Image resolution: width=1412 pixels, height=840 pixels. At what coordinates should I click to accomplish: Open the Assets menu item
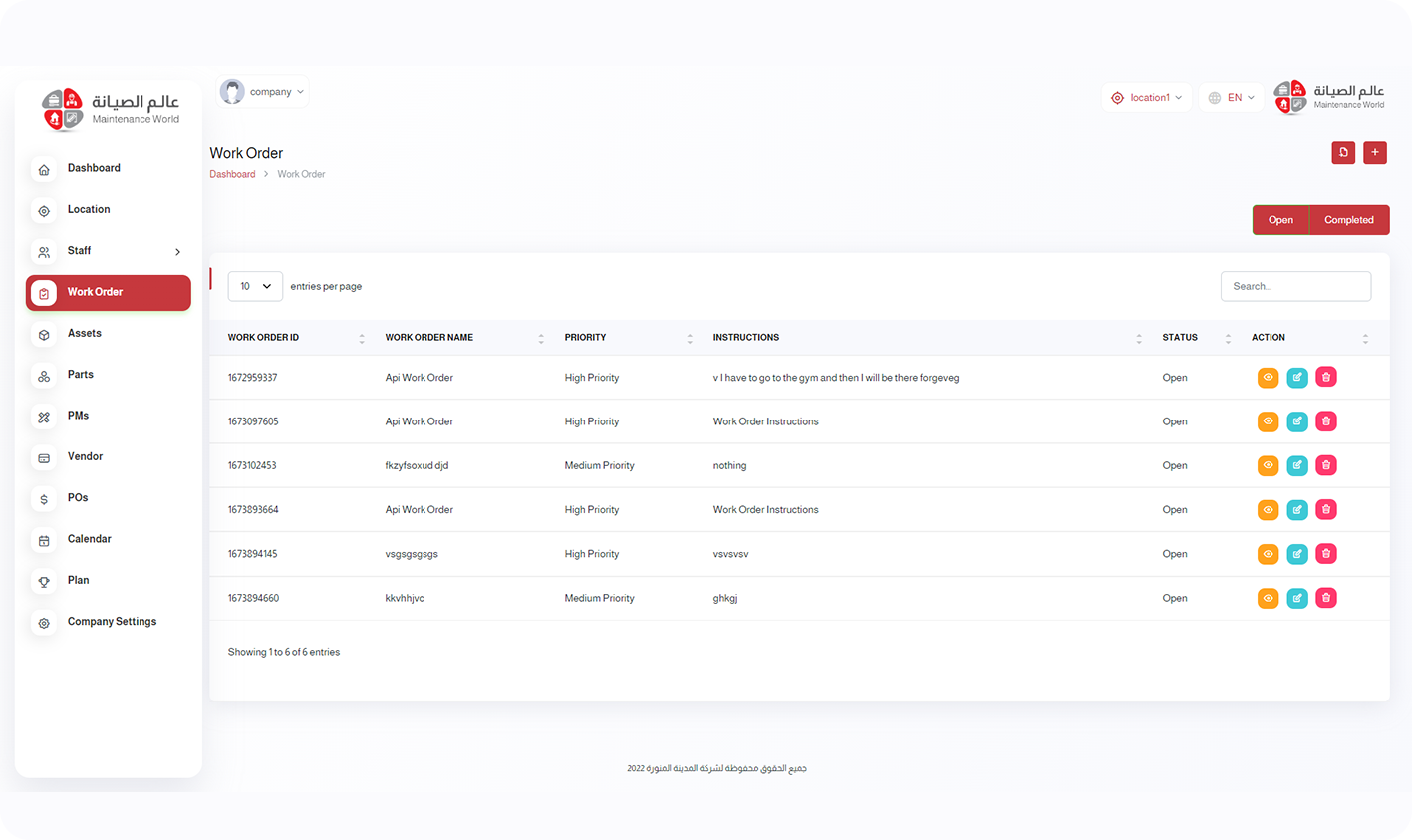pos(85,334)
